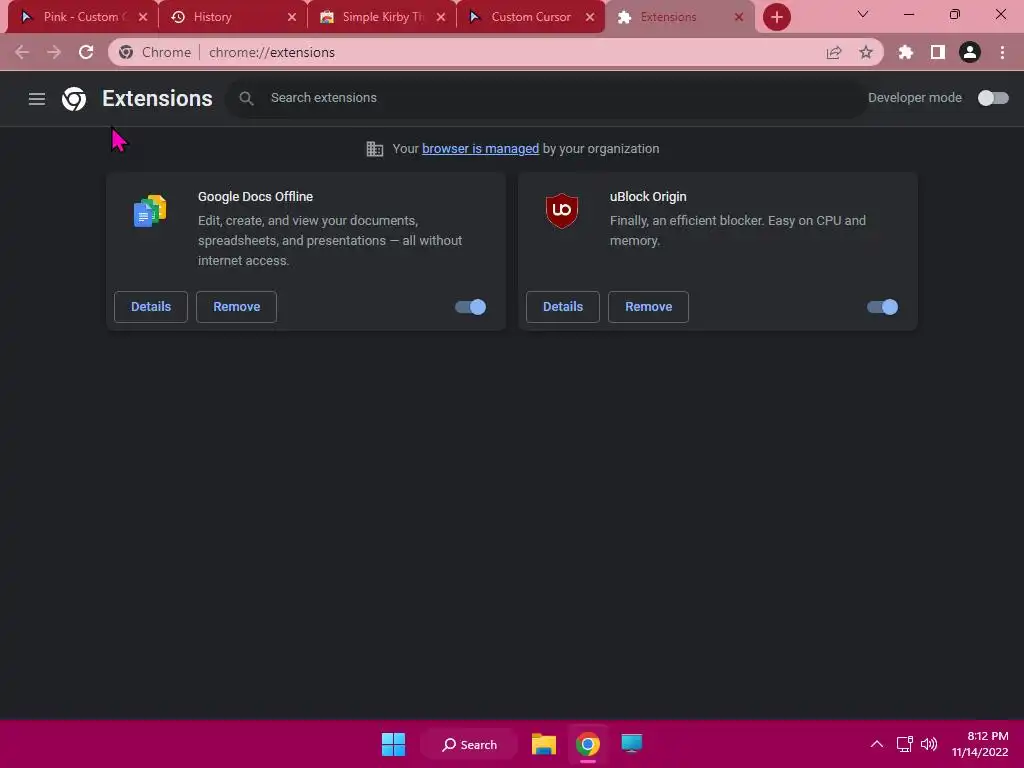Click the 'Extensions' page heading
Viewport: 1024px width, 768px height.
(x=157, y=99)
